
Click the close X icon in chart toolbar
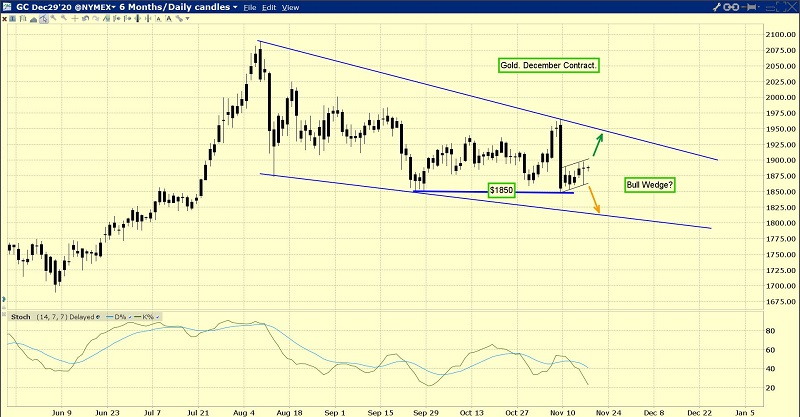coord(5,18)
